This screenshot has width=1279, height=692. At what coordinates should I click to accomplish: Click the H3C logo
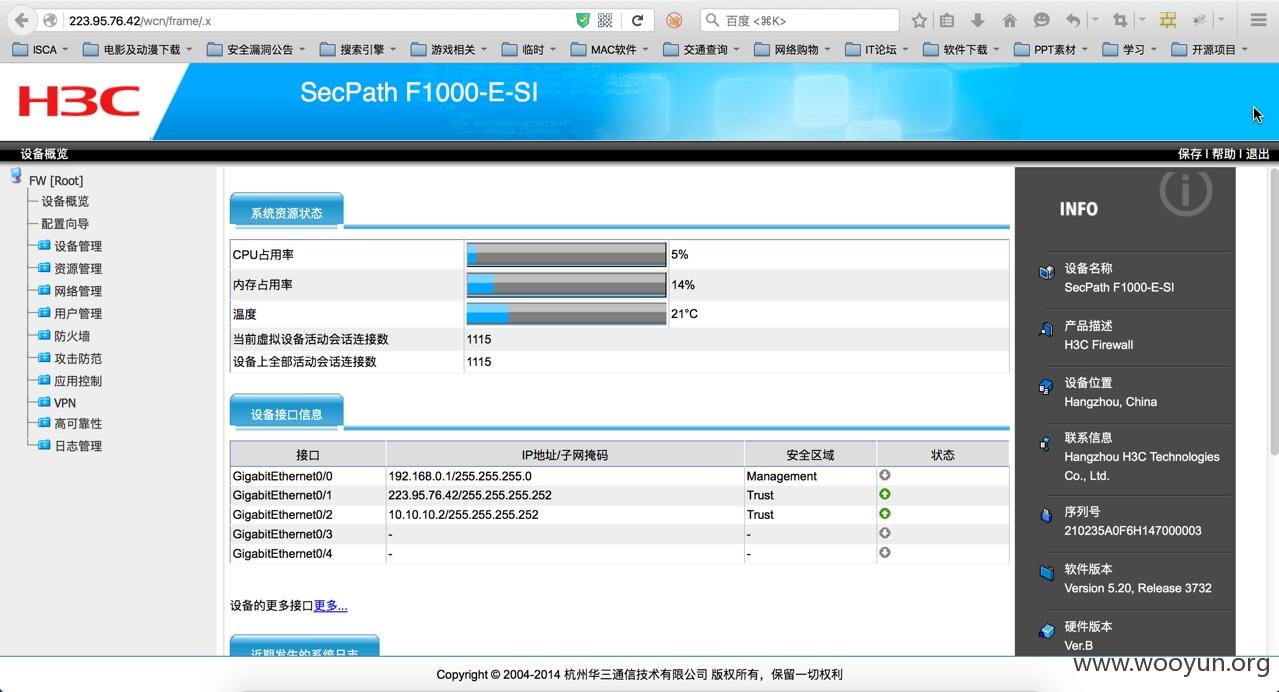tap(79, 101)
